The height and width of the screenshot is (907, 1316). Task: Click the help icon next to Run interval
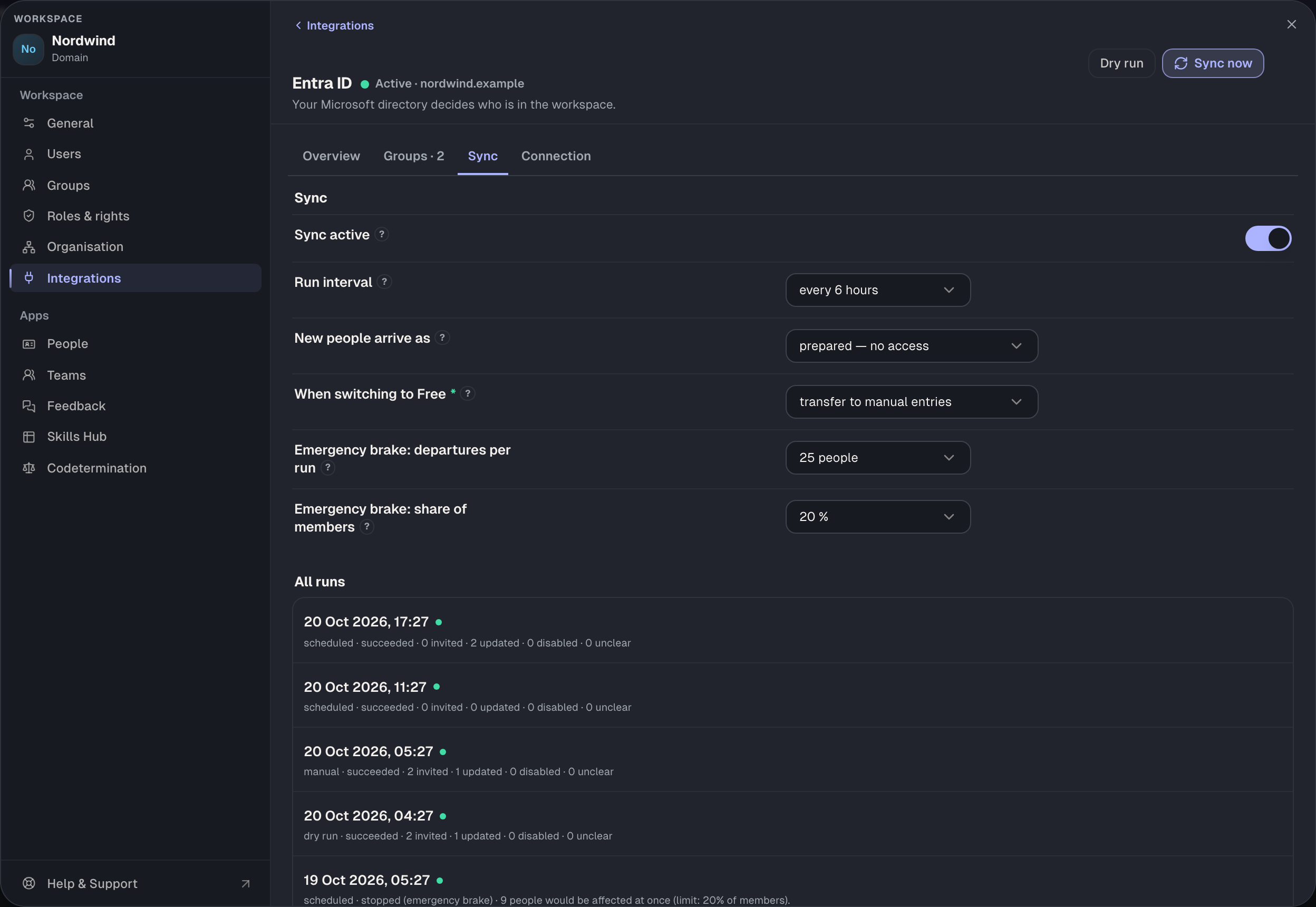(x=385, y=282)
